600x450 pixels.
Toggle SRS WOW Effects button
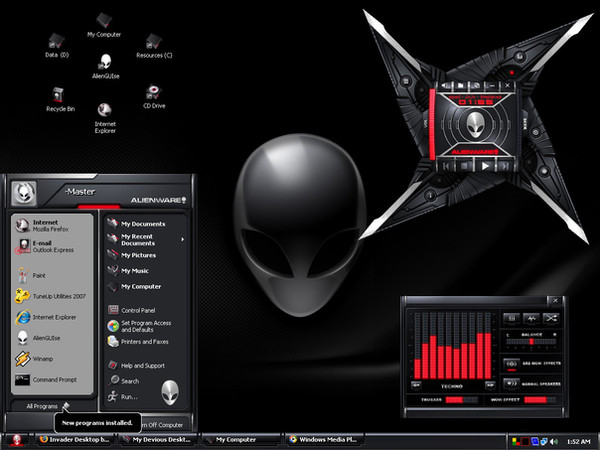tap(512, 364)
